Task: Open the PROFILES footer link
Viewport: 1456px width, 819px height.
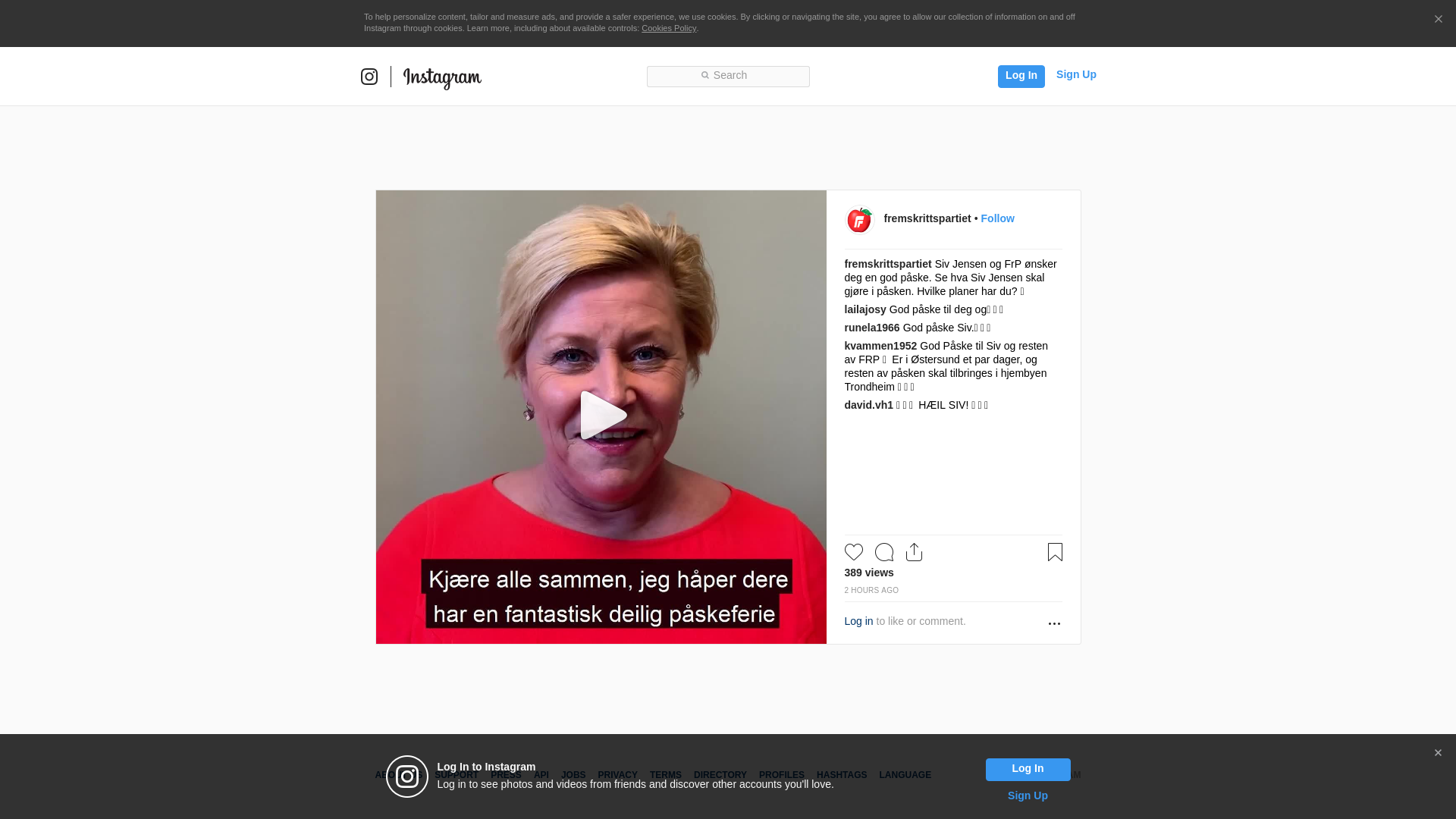Action: (782, 775)
